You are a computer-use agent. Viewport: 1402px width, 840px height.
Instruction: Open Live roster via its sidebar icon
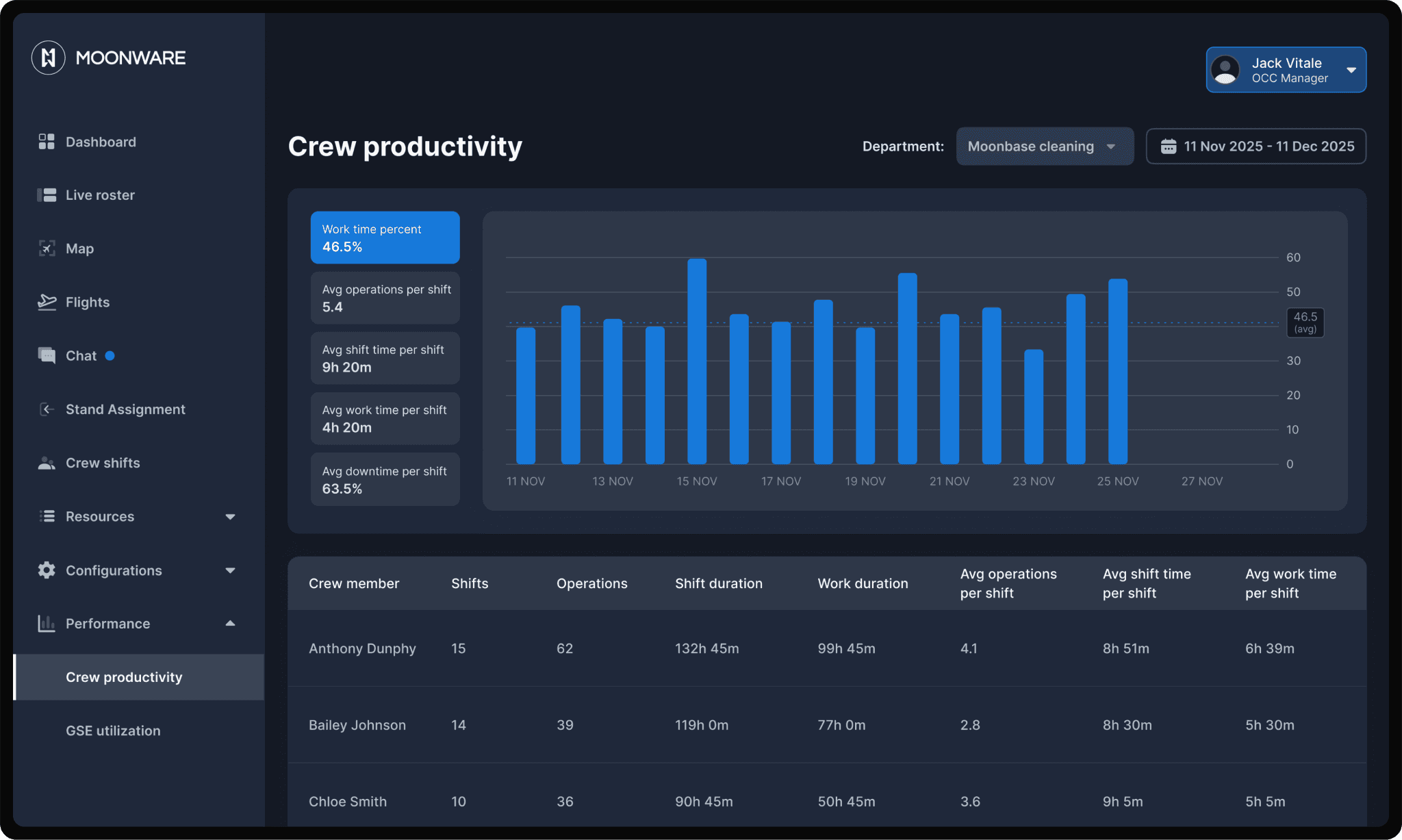[x=46, y=195]
